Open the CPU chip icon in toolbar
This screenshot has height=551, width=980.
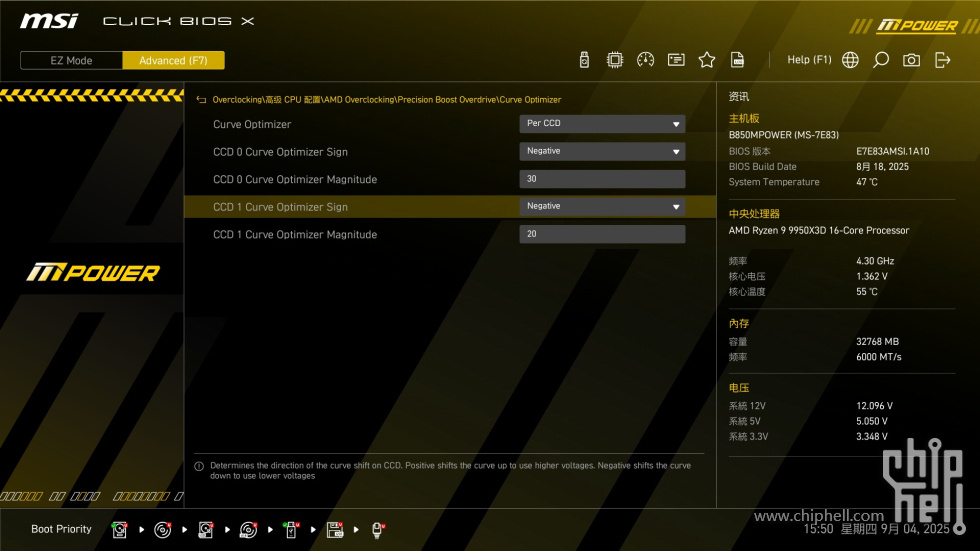[615, 60]
